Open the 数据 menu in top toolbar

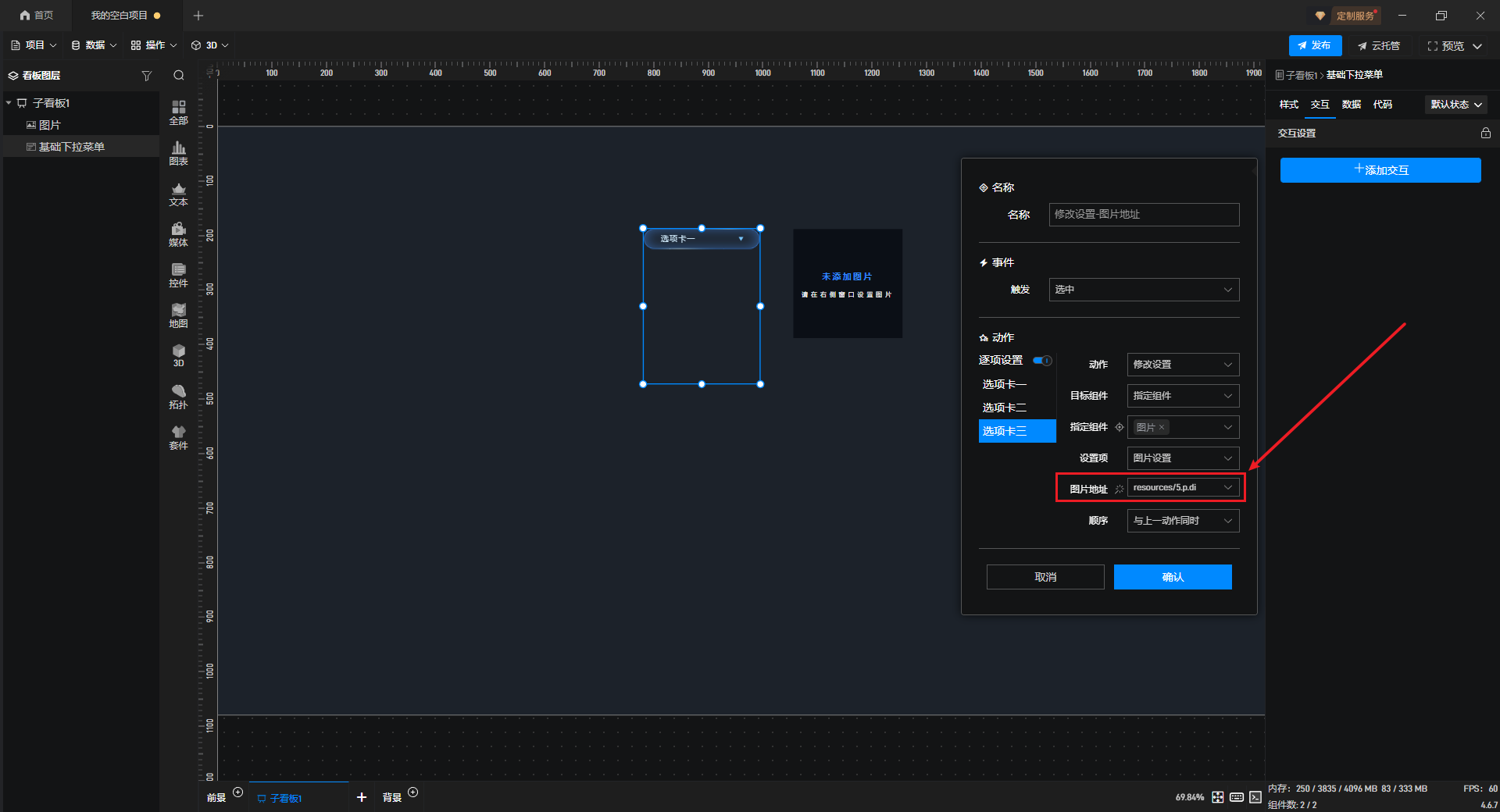tap(94, 45)
